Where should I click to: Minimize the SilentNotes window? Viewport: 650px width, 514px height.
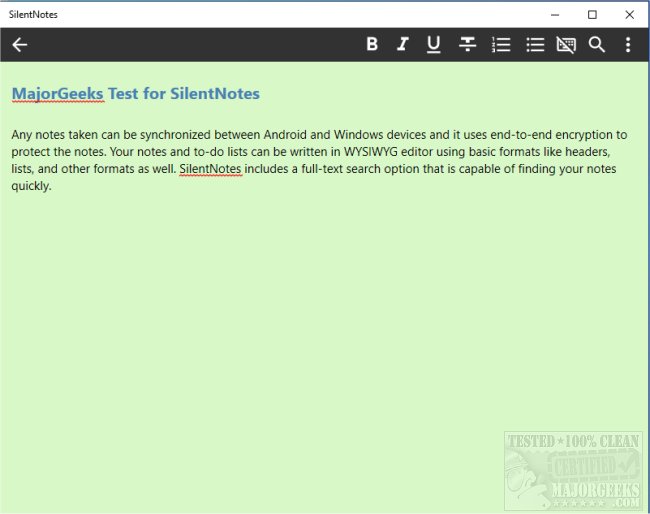(x=555, y=14)
